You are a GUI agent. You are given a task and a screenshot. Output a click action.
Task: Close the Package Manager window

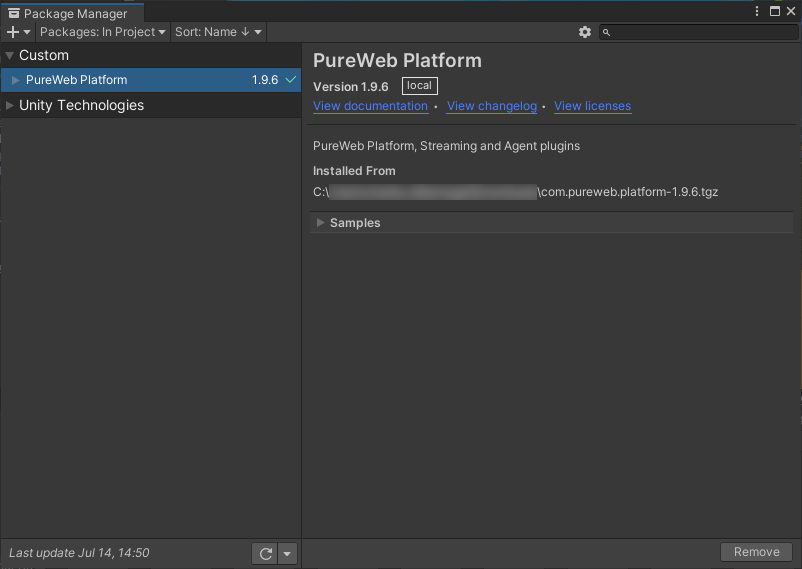(791, 11)
